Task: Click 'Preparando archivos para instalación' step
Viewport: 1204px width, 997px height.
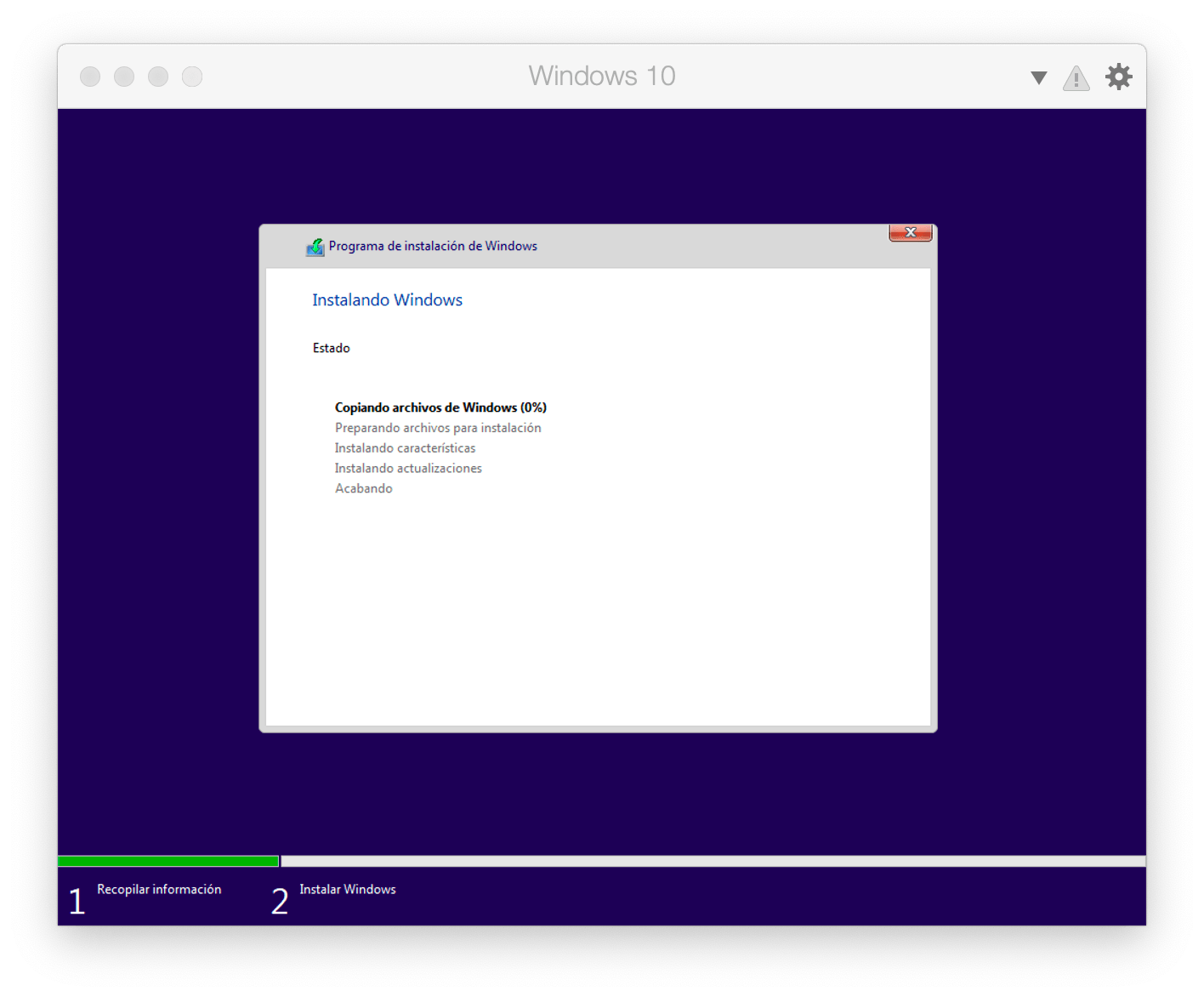Action: coord(438,428)
